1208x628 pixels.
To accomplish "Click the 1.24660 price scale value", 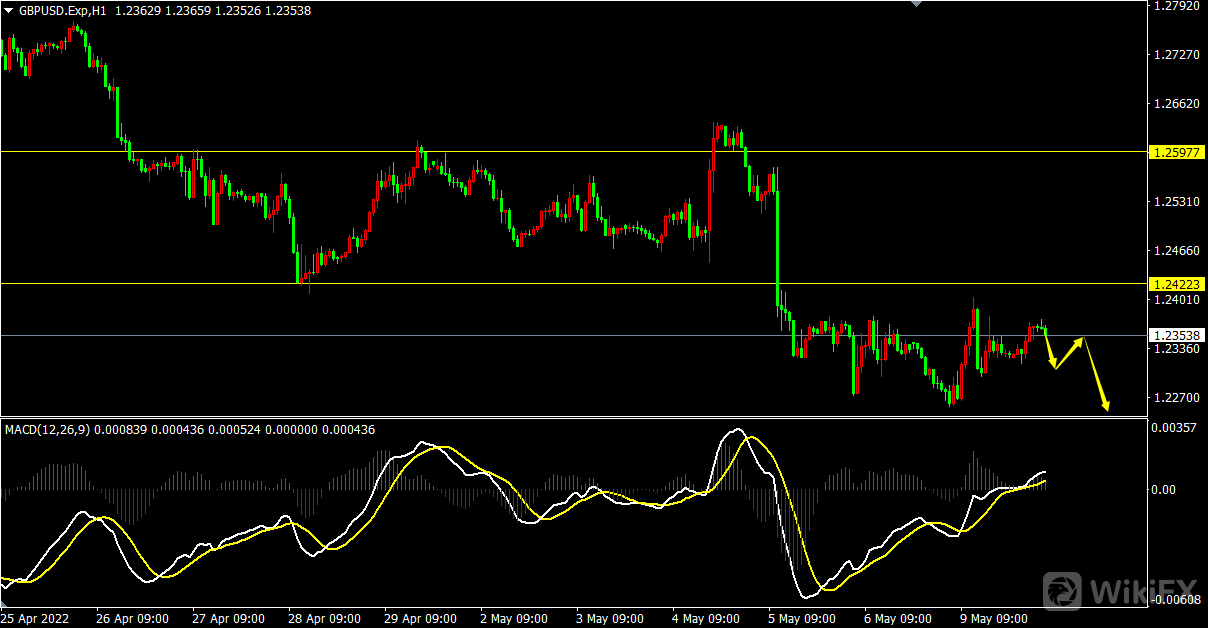I will (1176, 250).
